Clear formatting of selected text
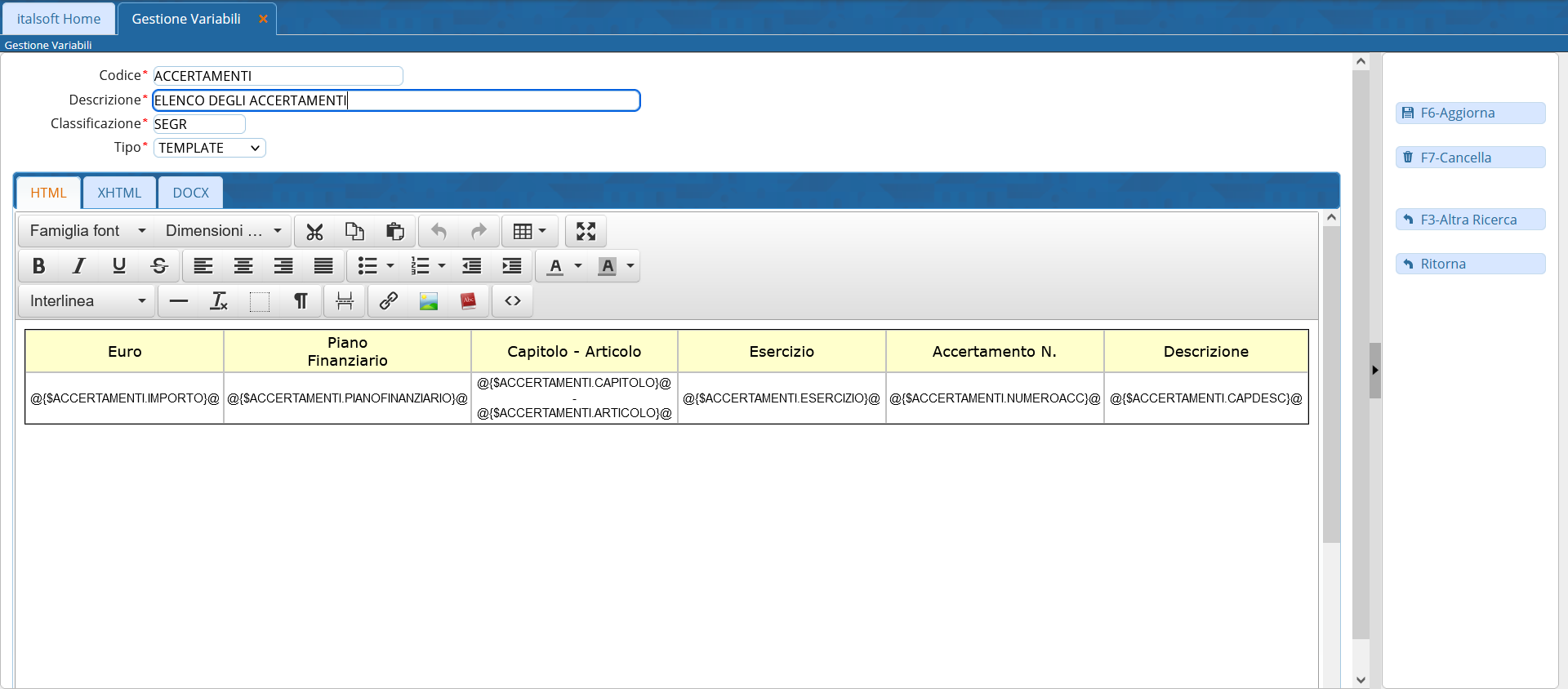Screen dimensions: 1568x689 click(219, 301)
